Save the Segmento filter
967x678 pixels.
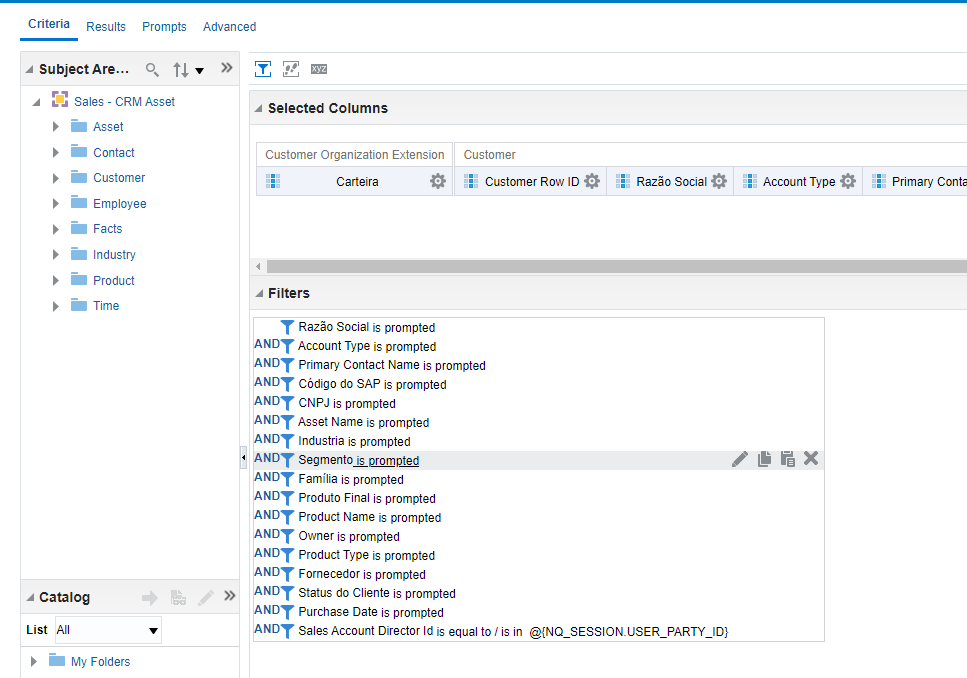point(787,458)
